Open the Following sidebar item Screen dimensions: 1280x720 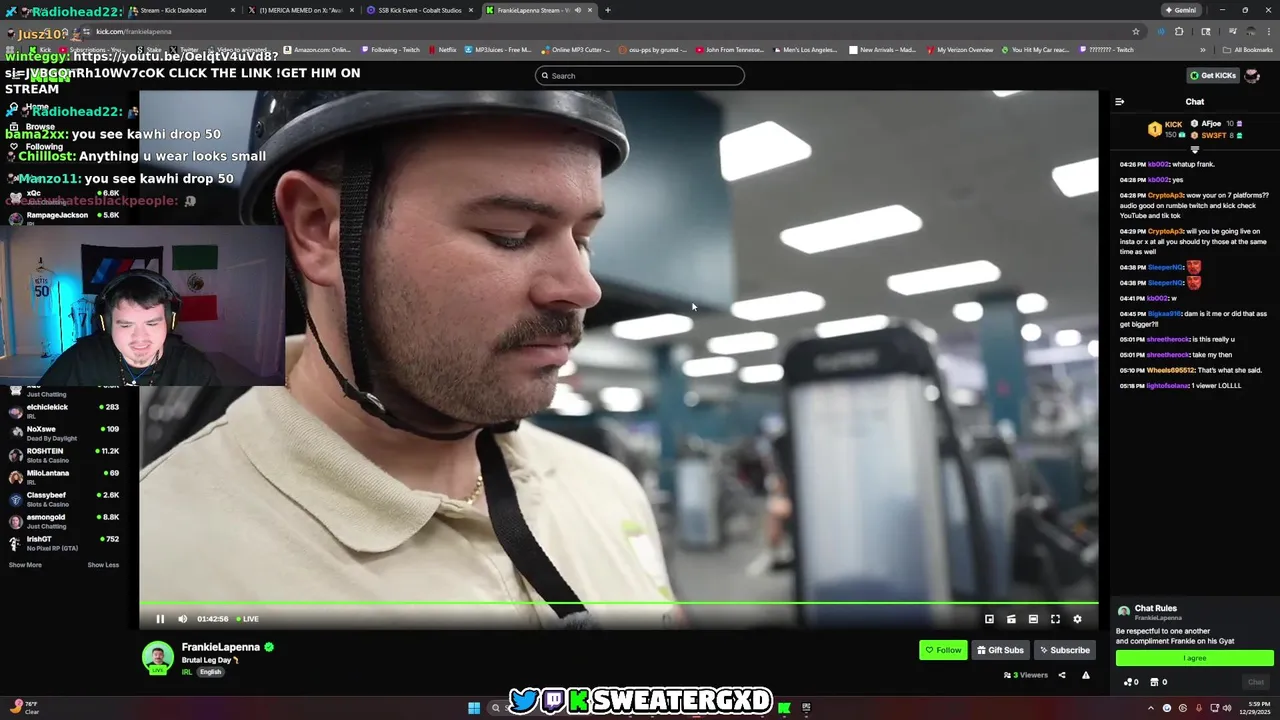[36, 147]
